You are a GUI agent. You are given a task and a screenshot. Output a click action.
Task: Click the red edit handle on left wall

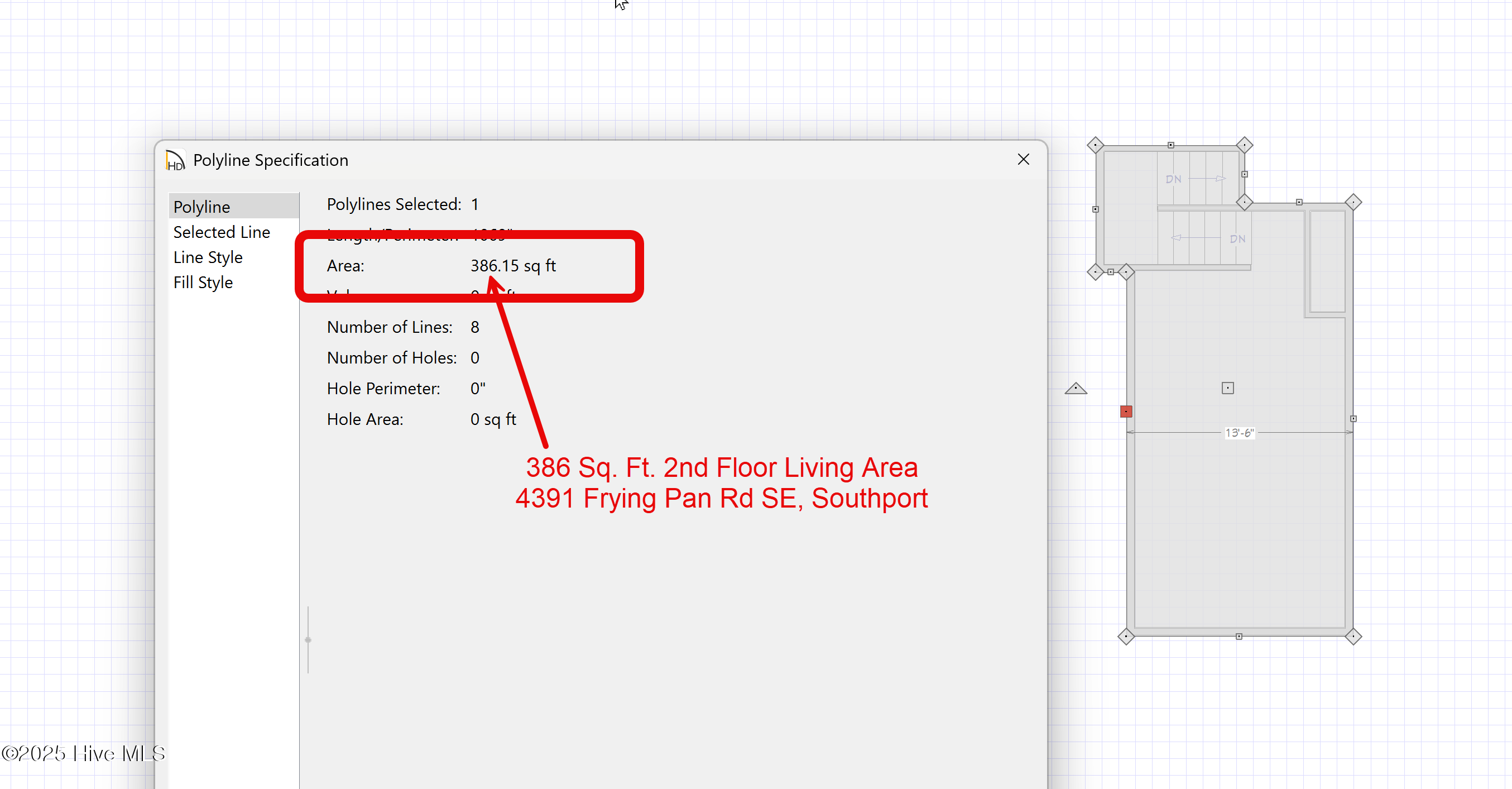tap(1126, 412)
